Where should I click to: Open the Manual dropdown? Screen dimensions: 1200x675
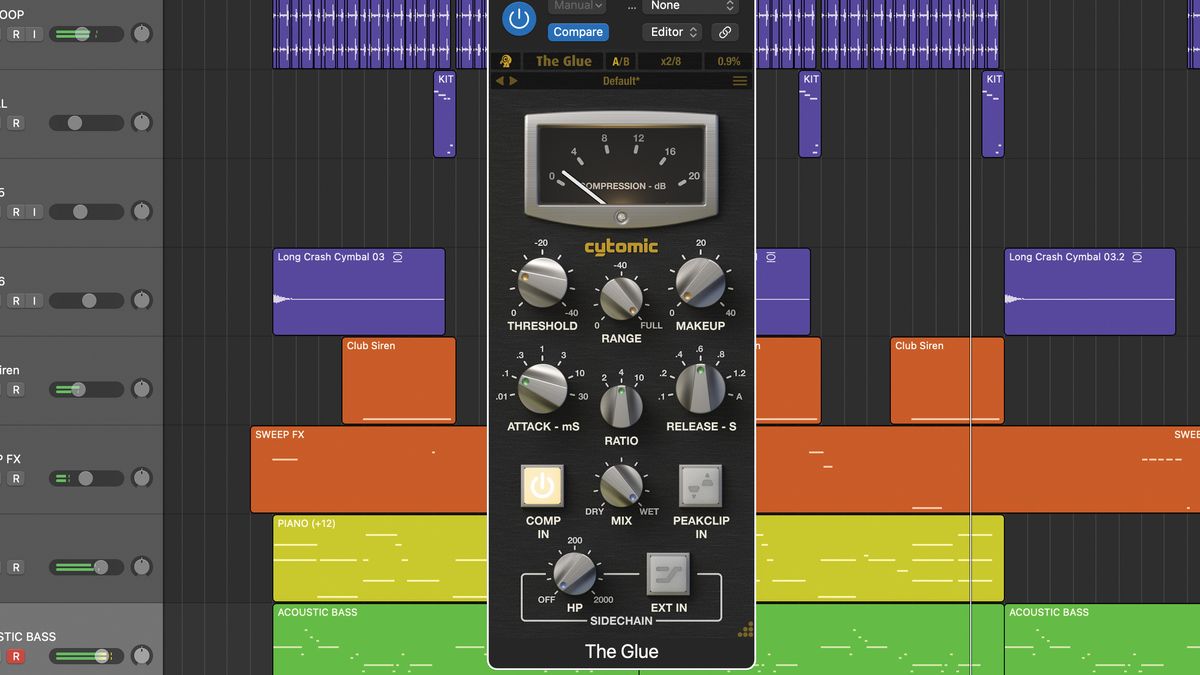tap(578, 6)
